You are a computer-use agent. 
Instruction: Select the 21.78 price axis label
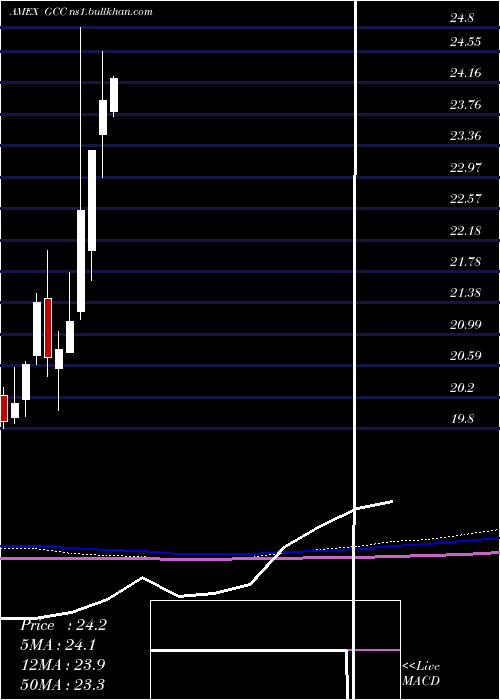coord(466,262)
